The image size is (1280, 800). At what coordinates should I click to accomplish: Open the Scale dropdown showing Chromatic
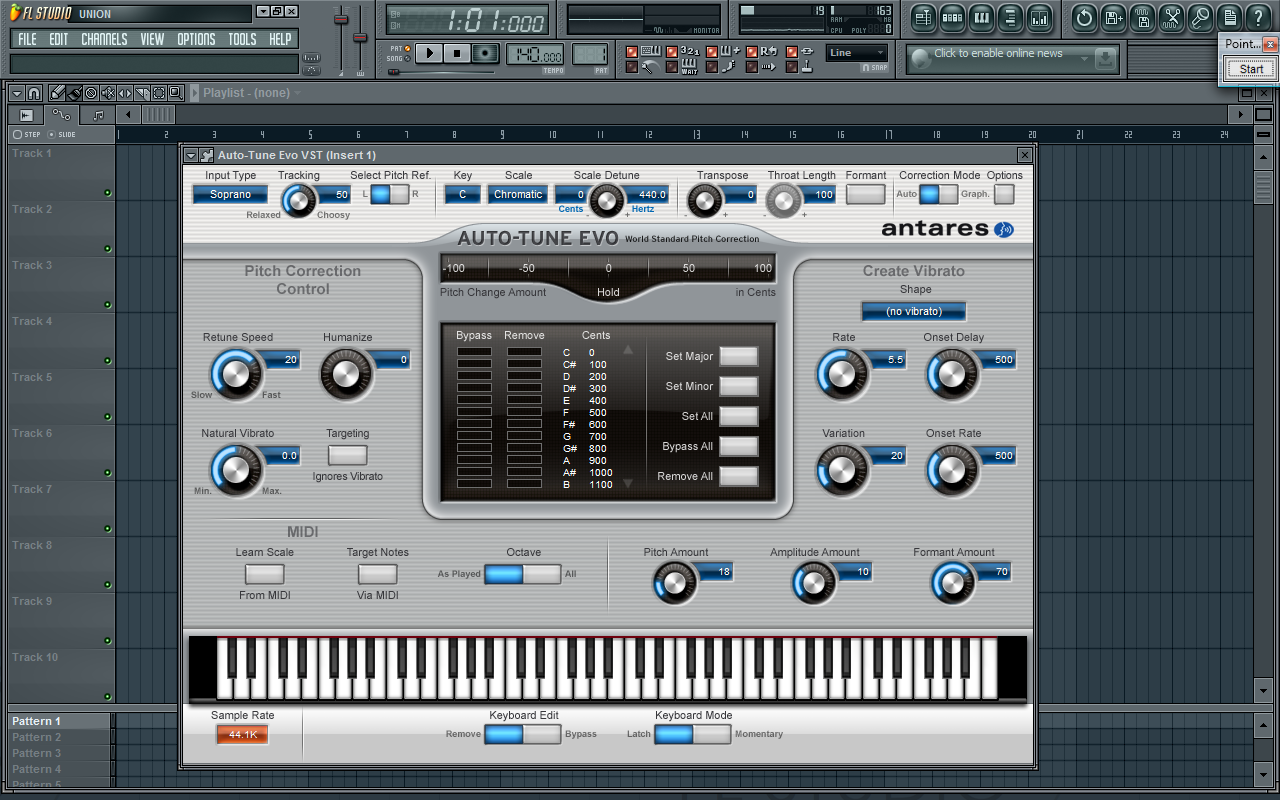click(518, 195)
